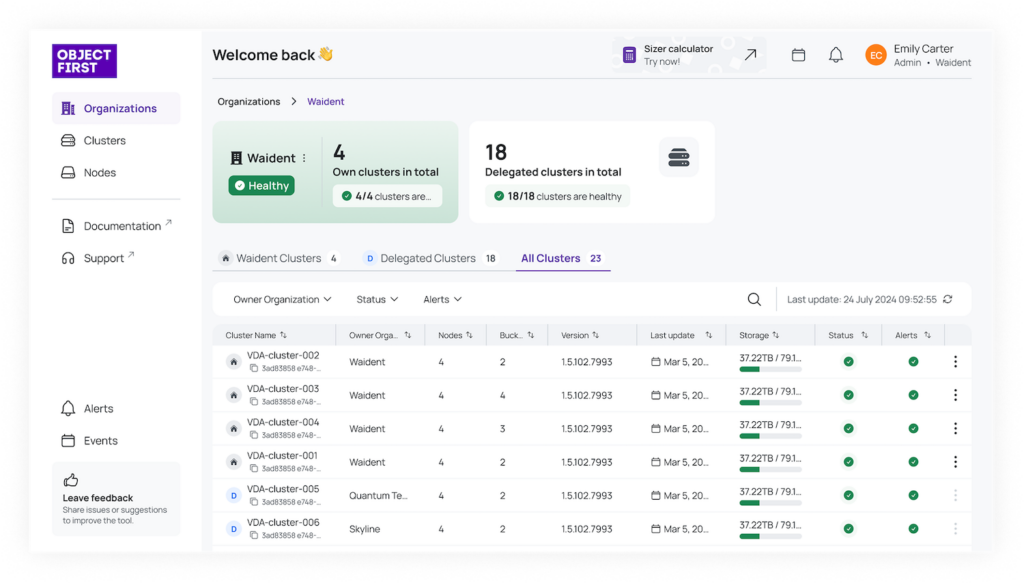This screenshot has width=1024, height=583.
Task: Click the Quantum Te... owner cell
Action: 378,496
